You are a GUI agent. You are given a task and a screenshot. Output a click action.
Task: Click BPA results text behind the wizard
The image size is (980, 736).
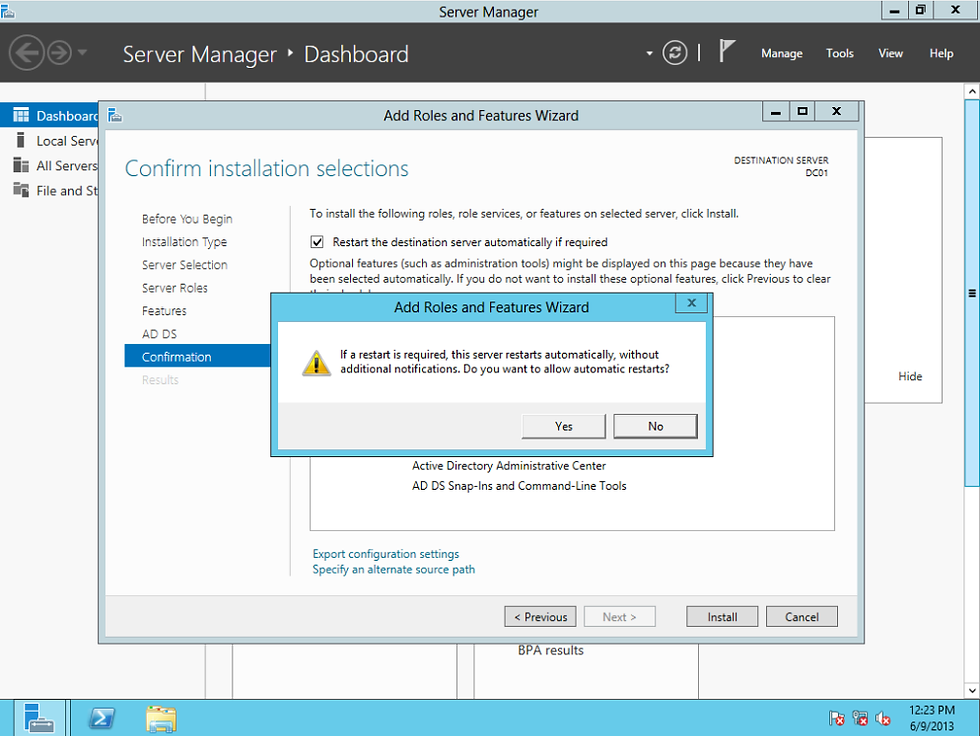pos(551,650)
